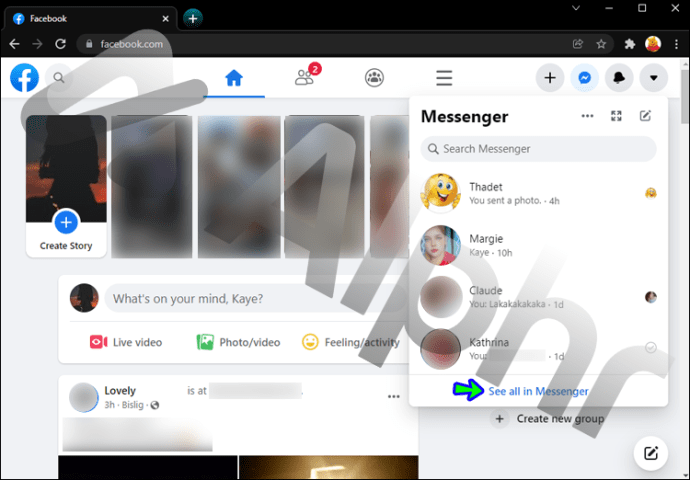Viewport: 690px width, 480px height.
Task: Expand Messenger to full screen
Action: pos(616,116)
